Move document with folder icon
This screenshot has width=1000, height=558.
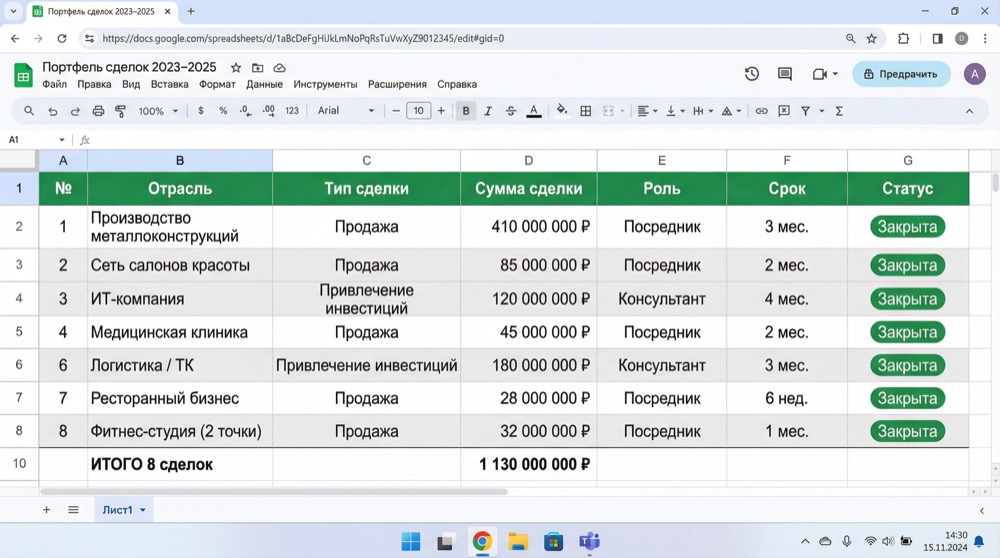click(x=258, y=68)
